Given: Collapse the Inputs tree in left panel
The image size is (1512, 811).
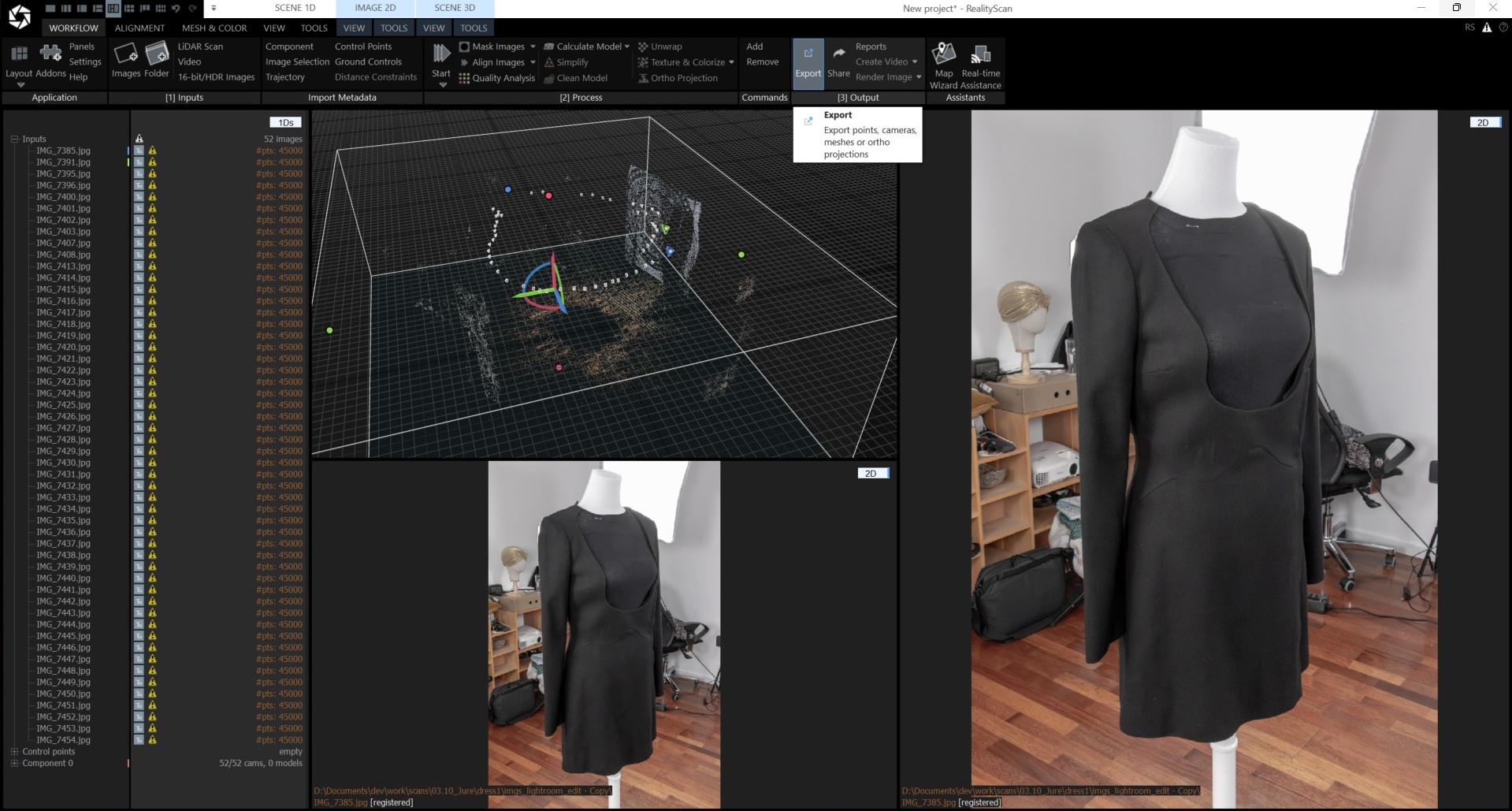Looking at the screenshot, I should pyautogui.click(x=13, y=139).
